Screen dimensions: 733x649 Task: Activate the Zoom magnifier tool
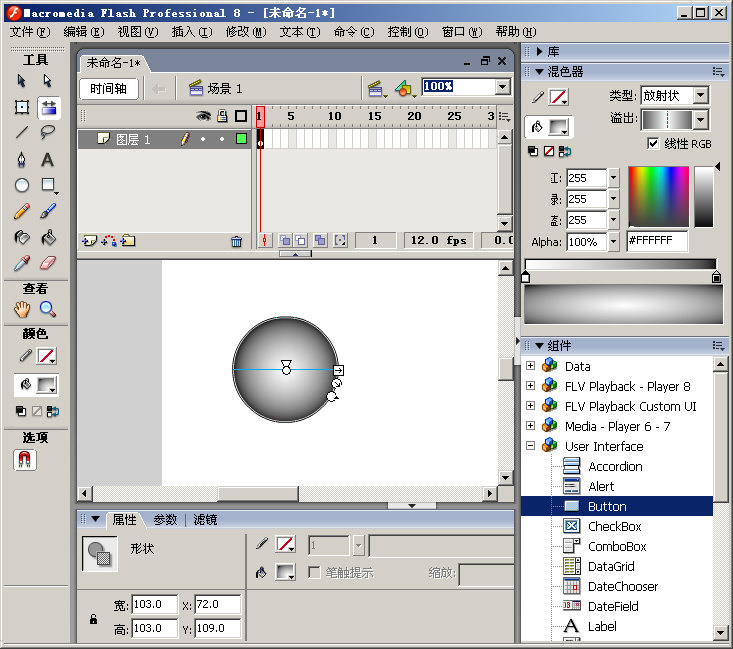pyautogui.click(x=48, y=310)
